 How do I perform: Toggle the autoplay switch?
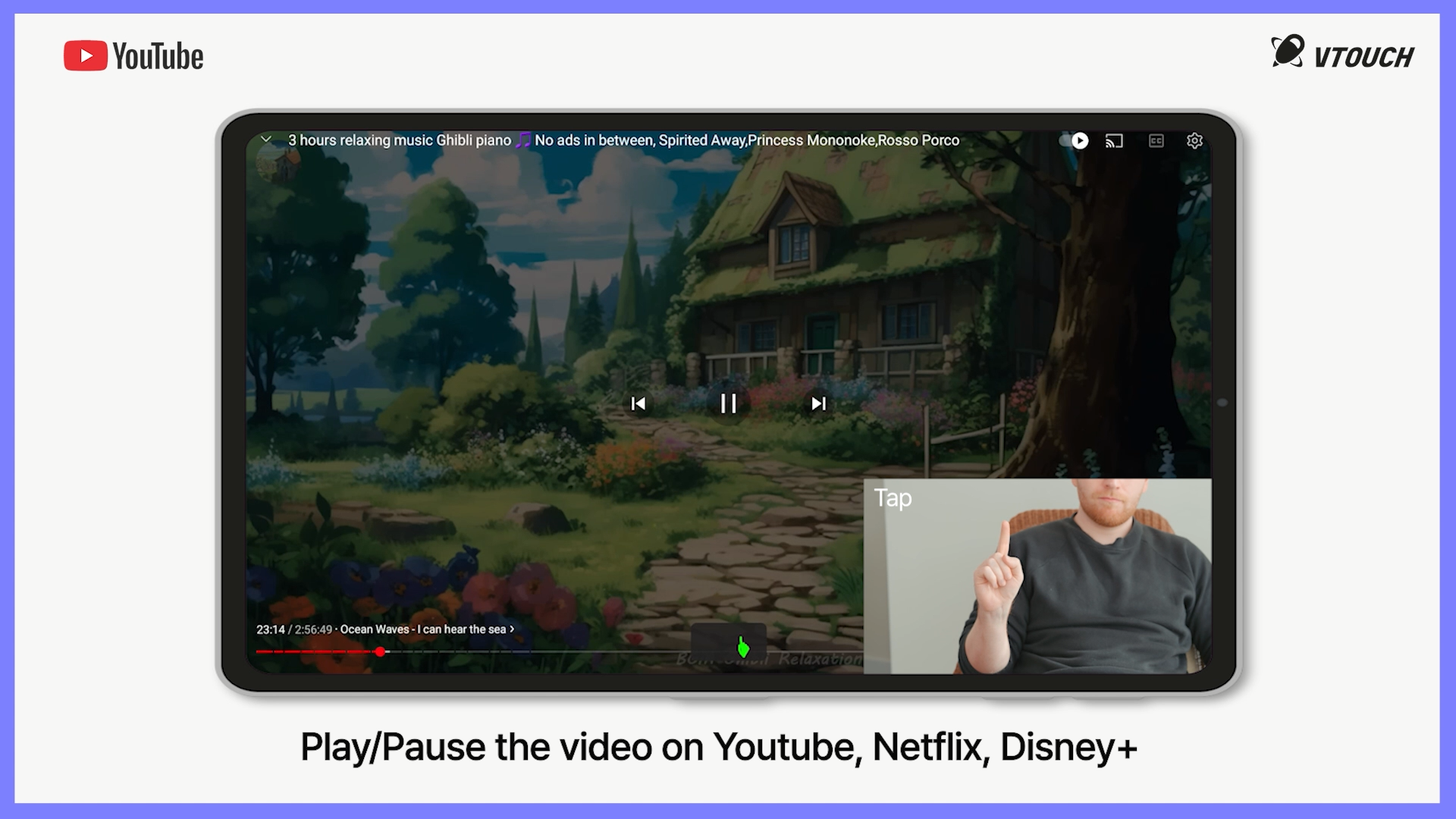click(1075, 141)
